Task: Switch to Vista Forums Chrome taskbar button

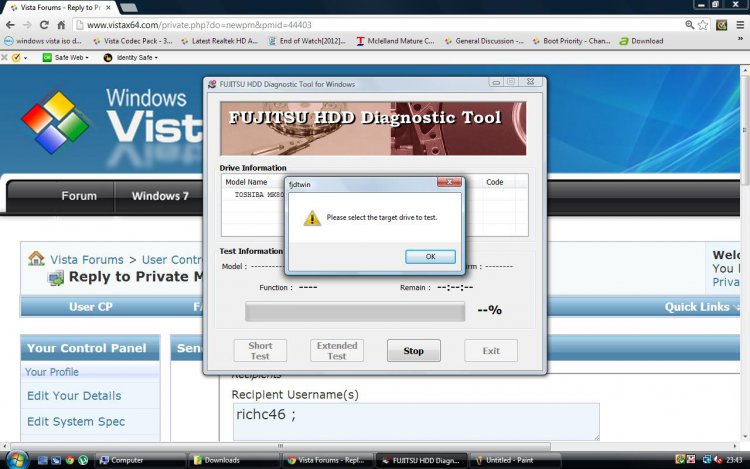Action: tap(327, 460)
